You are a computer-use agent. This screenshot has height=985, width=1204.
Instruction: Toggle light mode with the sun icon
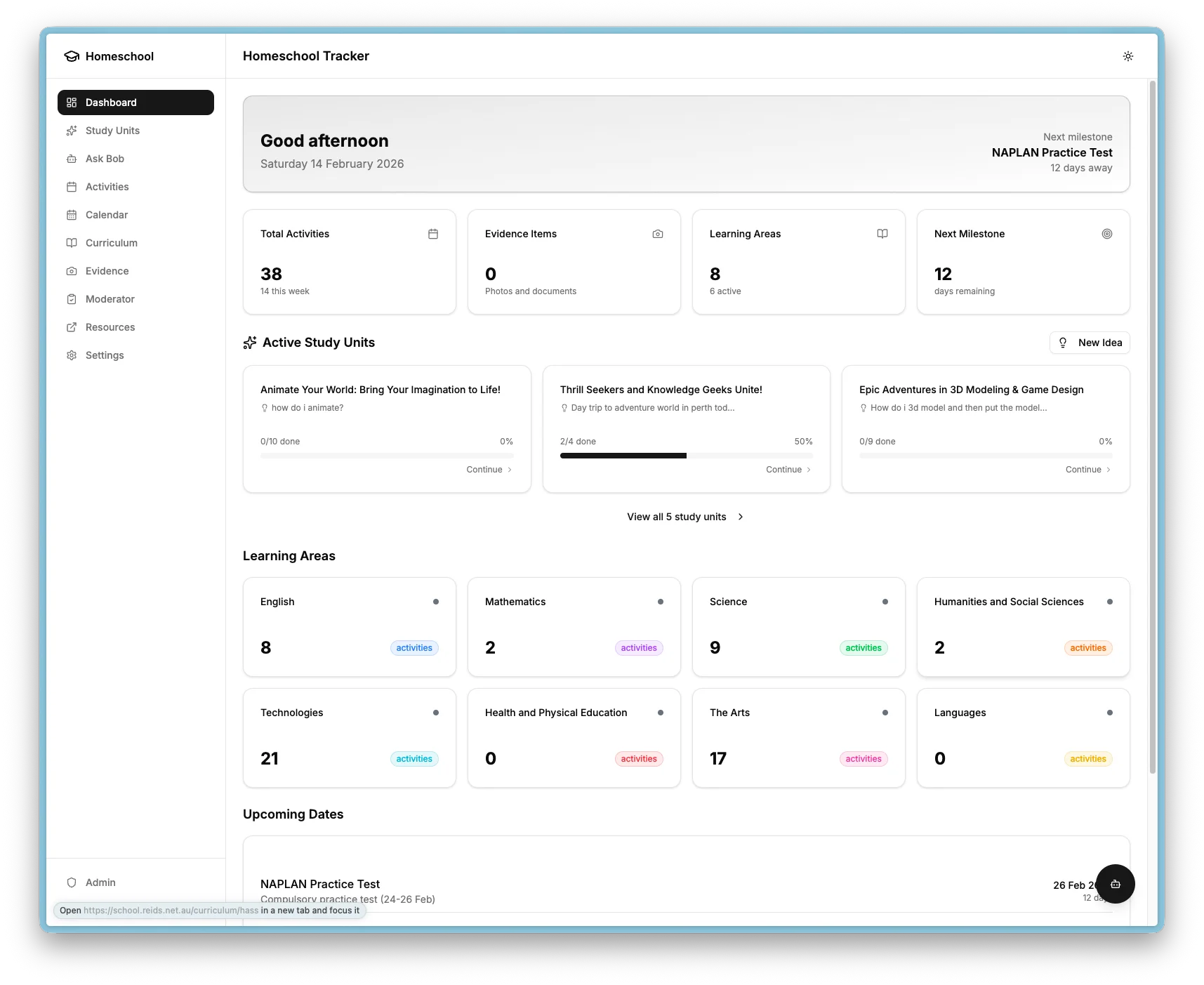[x=1128, y=56]
